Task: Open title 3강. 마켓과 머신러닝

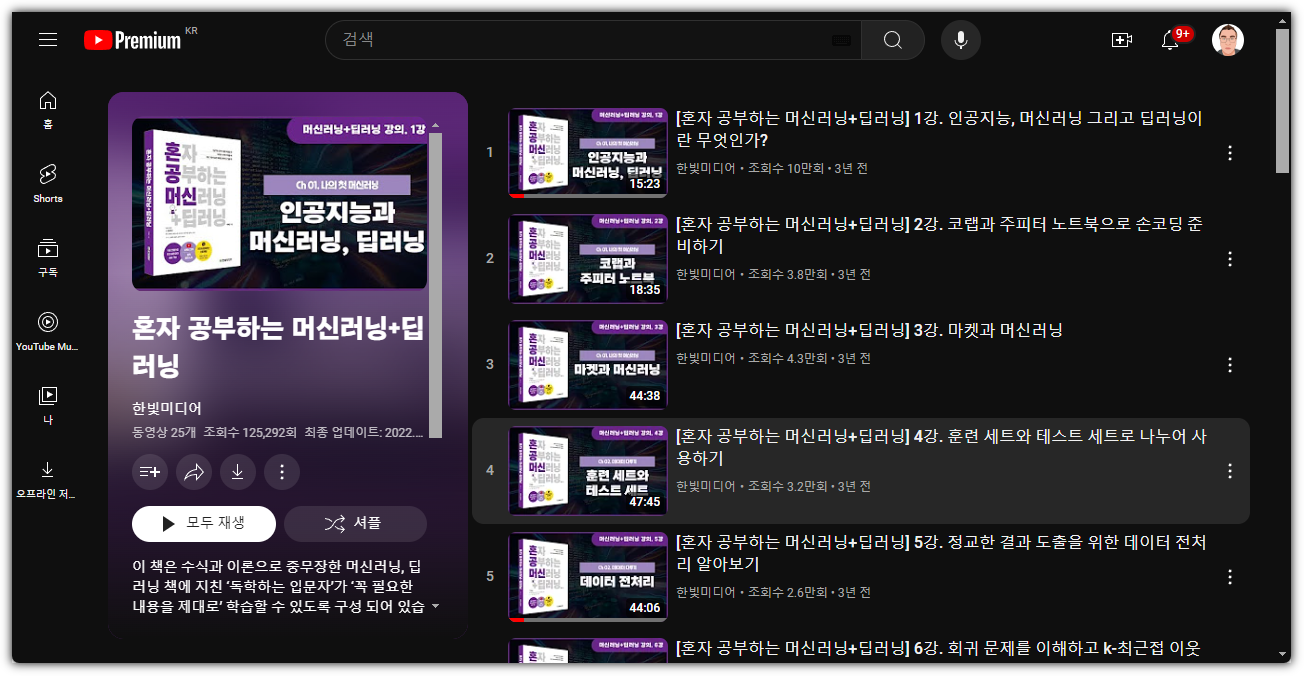Action: point(869,330)
